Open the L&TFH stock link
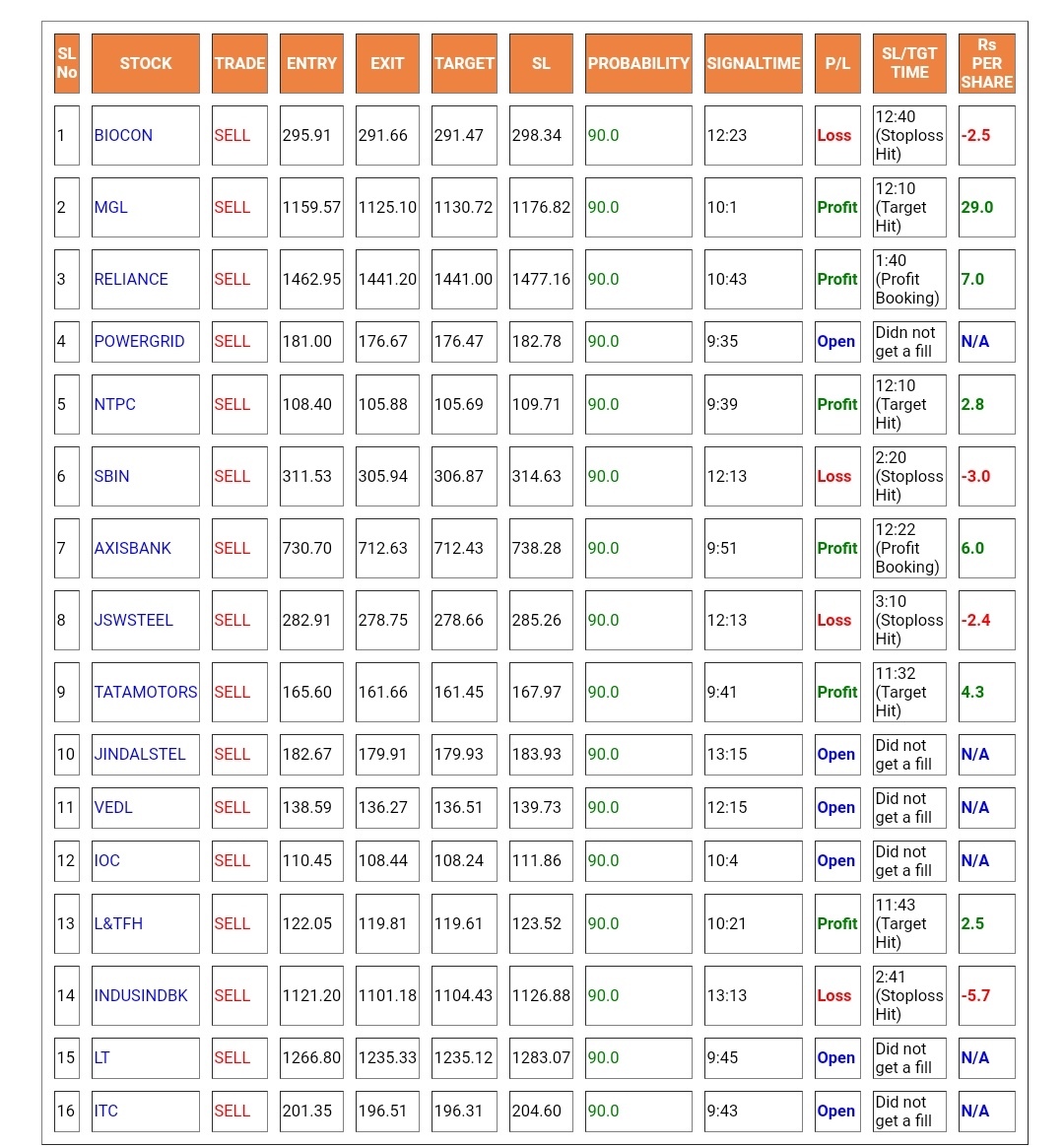Image resolution: width=1064 pixels, height=1147 pixels. click(x=118, y=923)
